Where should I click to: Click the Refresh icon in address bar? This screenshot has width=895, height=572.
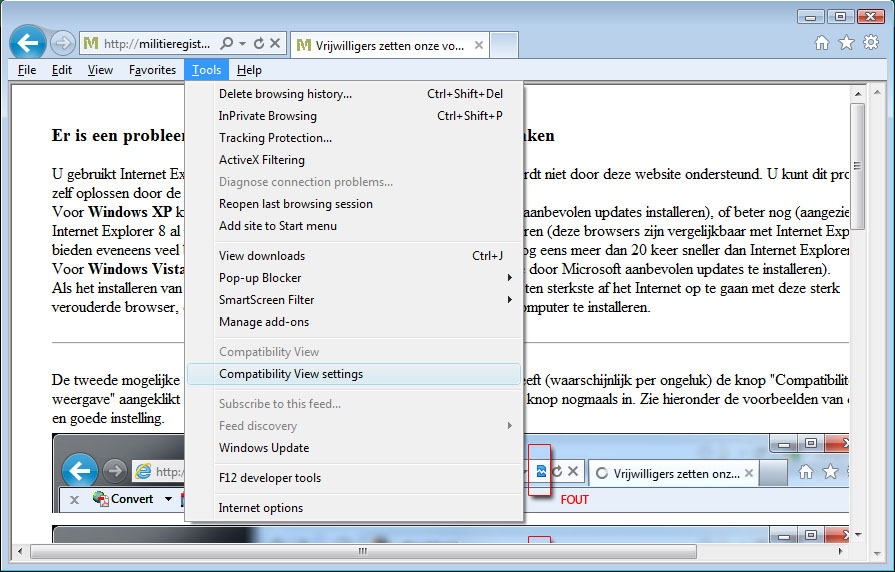click(x=259, y=43)
